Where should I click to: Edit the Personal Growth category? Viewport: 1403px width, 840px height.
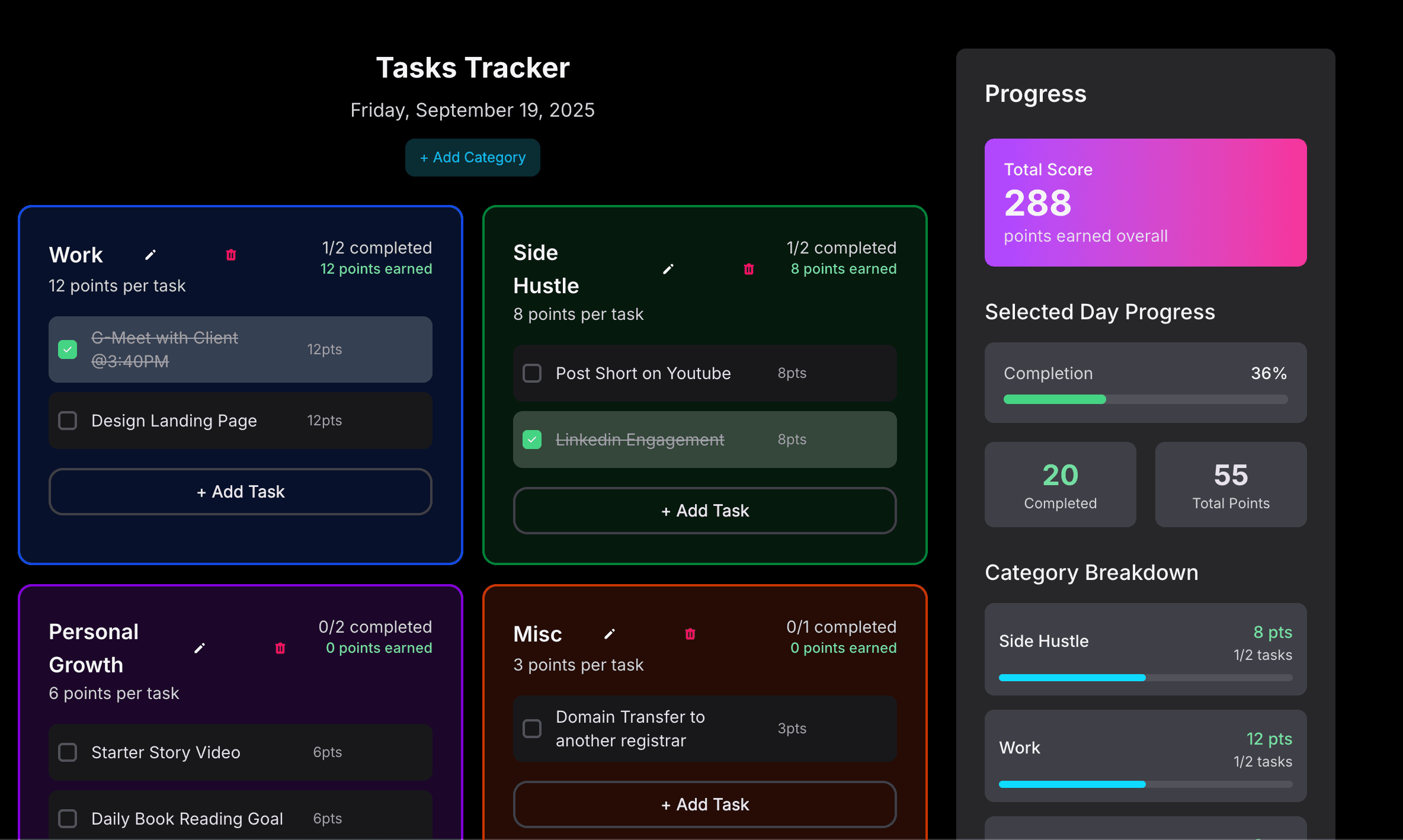click(200, 648)
